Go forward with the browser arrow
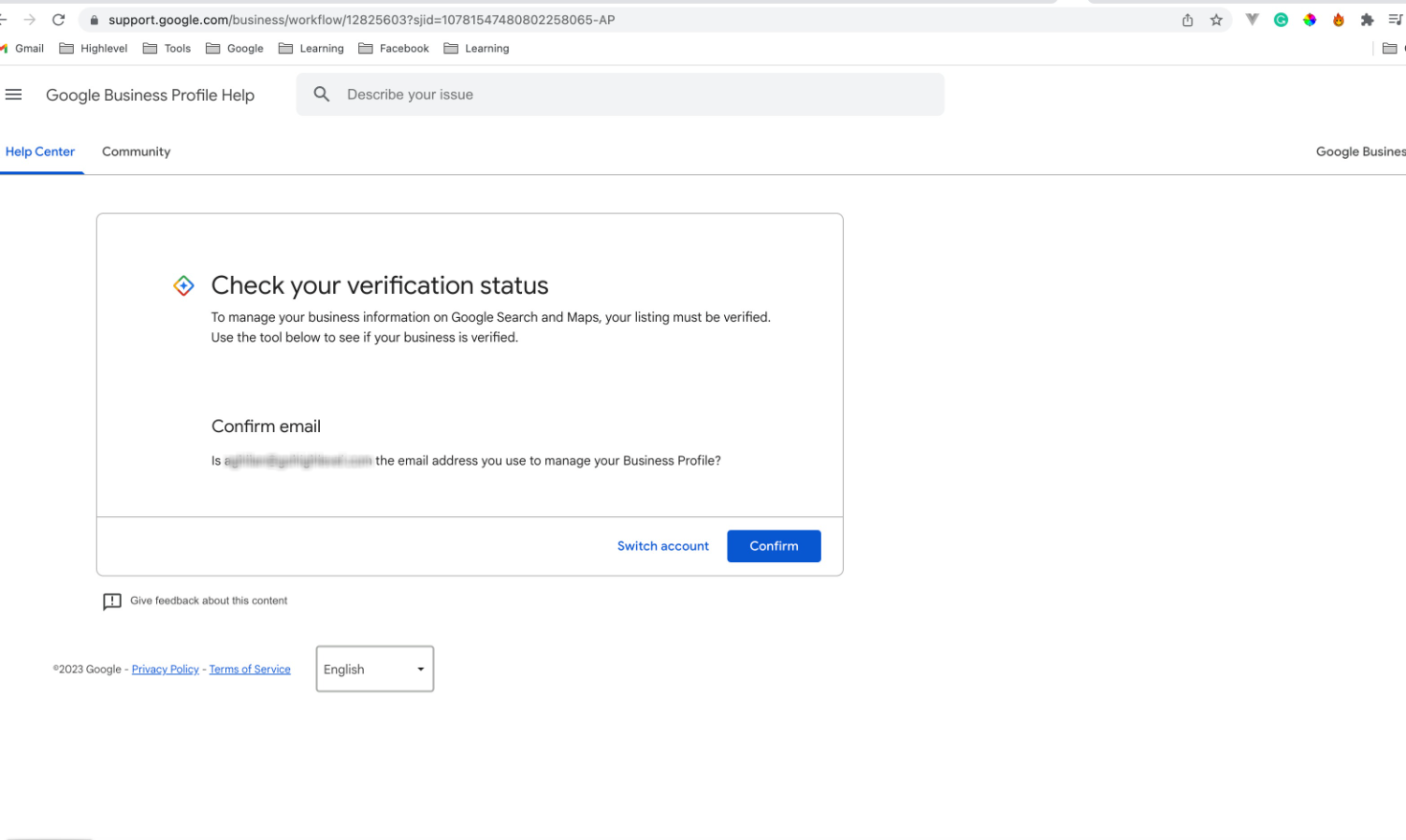The height and width of the screenshot is (840, 1406). [30, 19]
